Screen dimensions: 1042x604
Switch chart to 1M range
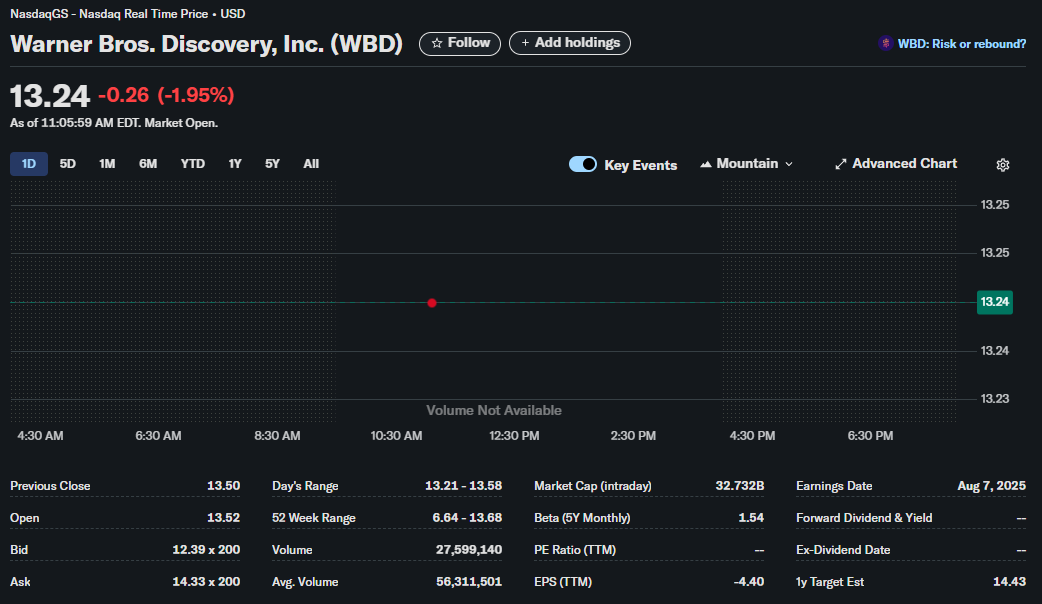(x=107, y=163)
